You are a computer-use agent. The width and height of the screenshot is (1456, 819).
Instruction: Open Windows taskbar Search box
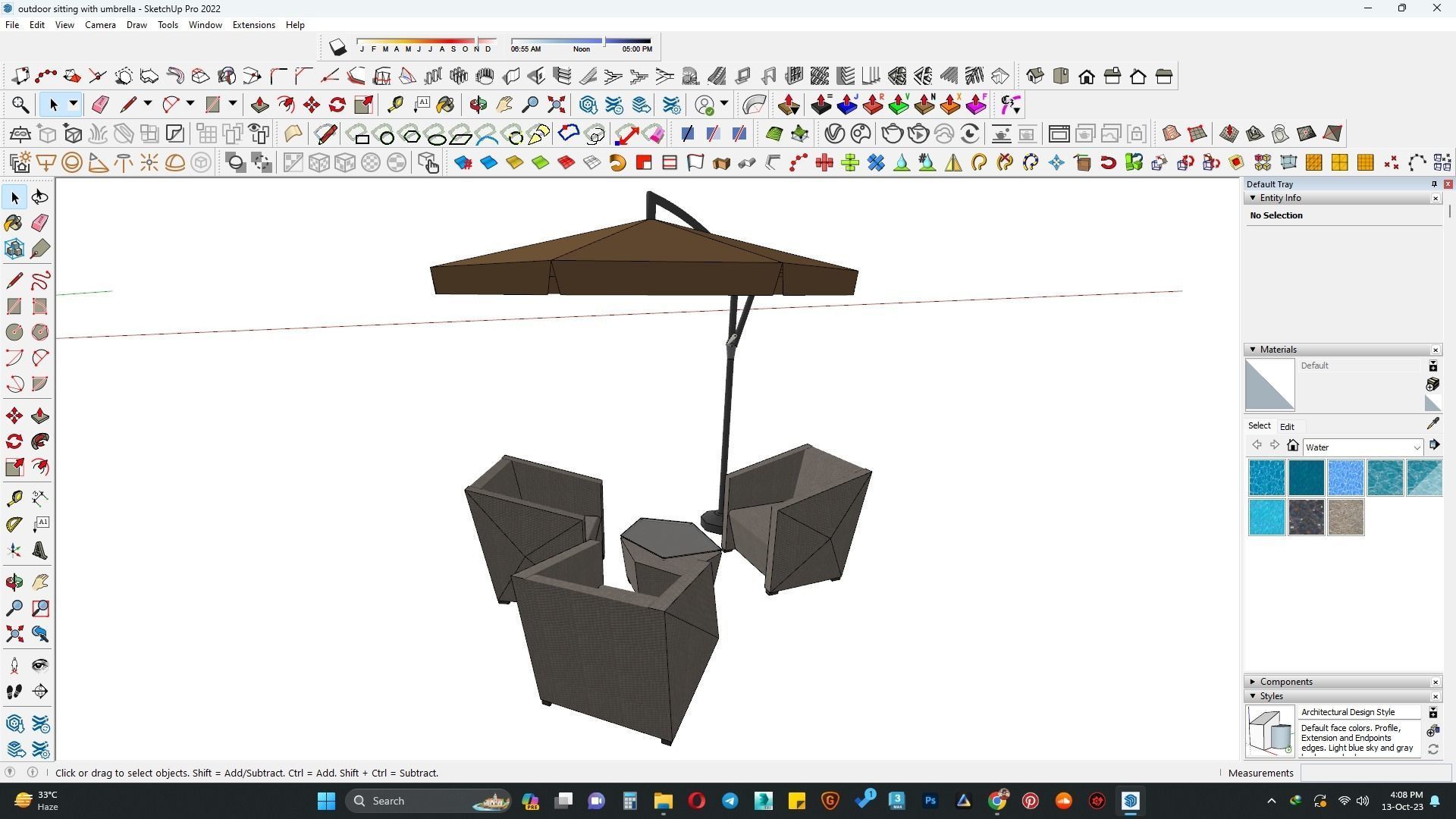(428, 801)
